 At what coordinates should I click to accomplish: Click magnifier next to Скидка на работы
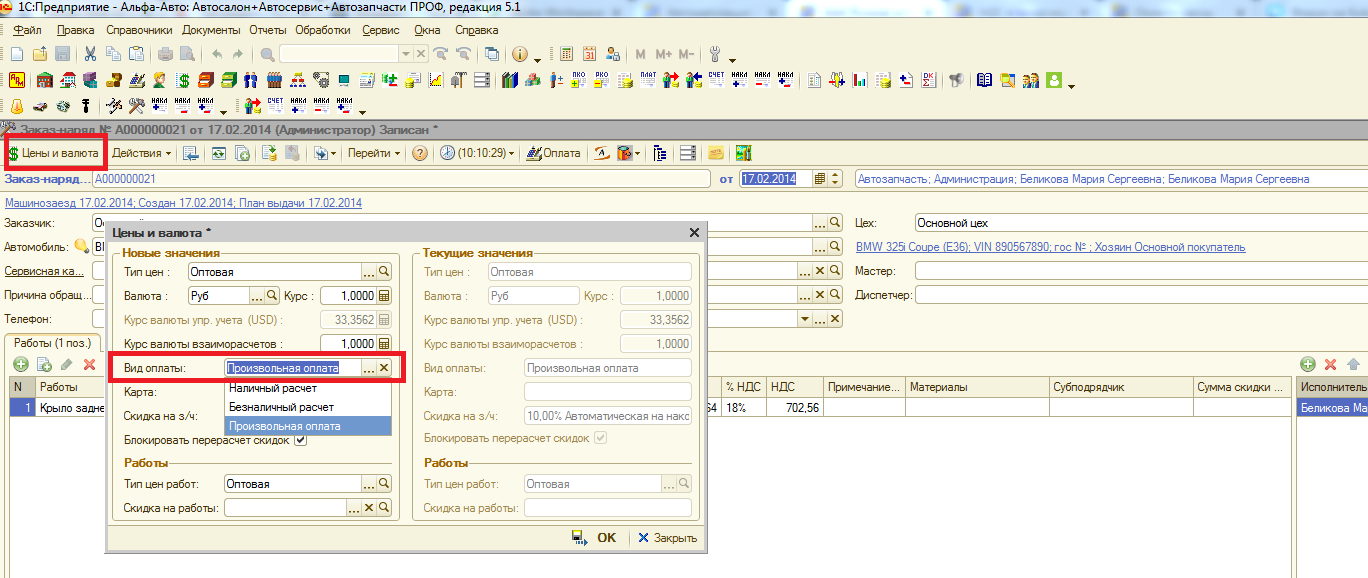(383, 508)
